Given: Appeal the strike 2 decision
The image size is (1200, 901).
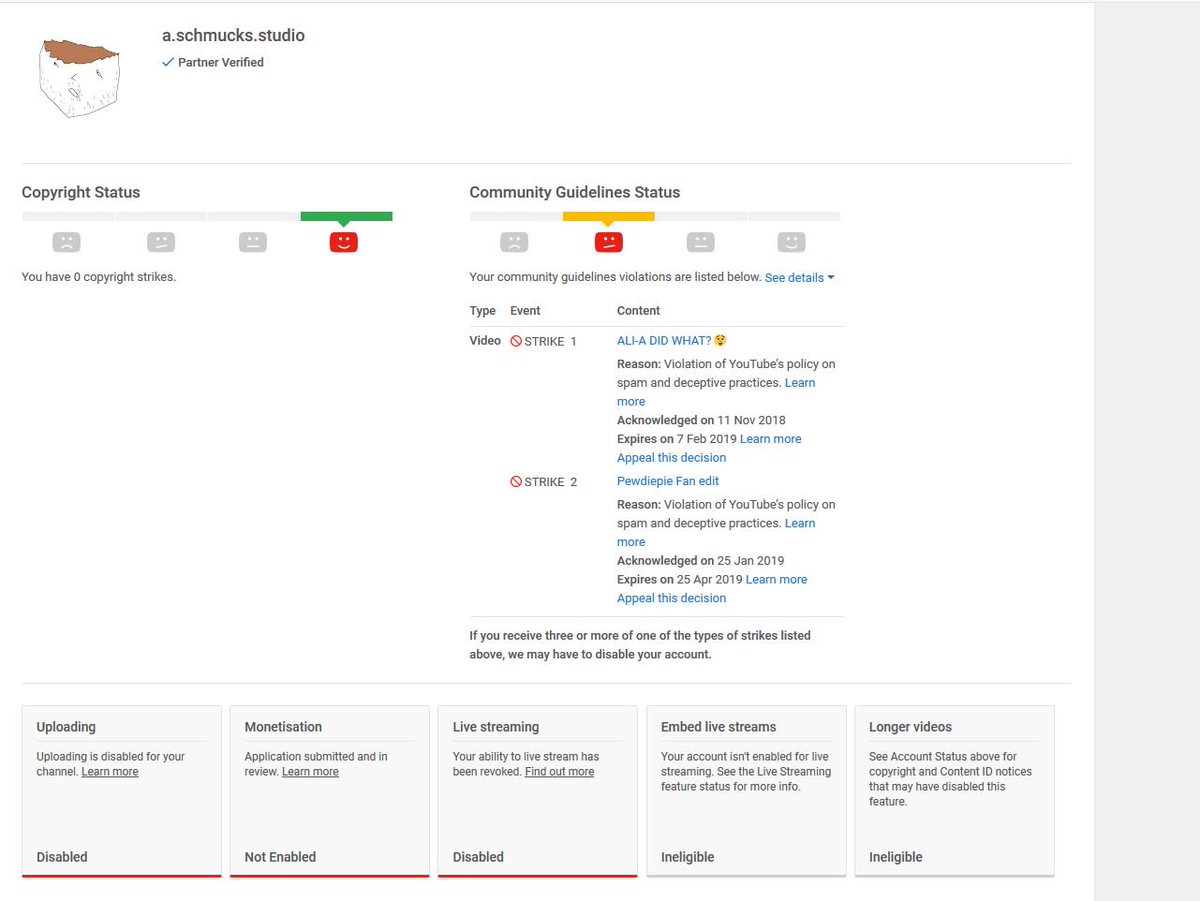Looking at the screenshot, I should 671,599.
